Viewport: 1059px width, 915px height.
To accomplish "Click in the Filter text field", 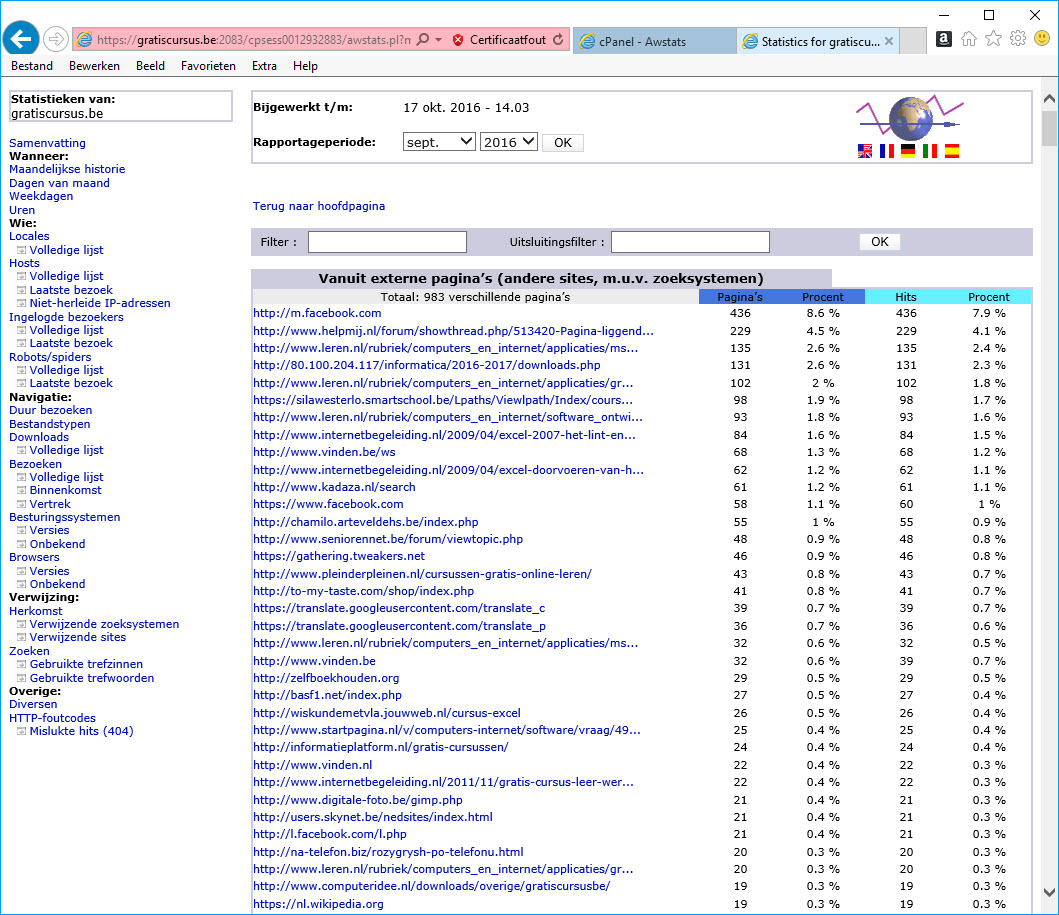I will click(x=387, y=242).
